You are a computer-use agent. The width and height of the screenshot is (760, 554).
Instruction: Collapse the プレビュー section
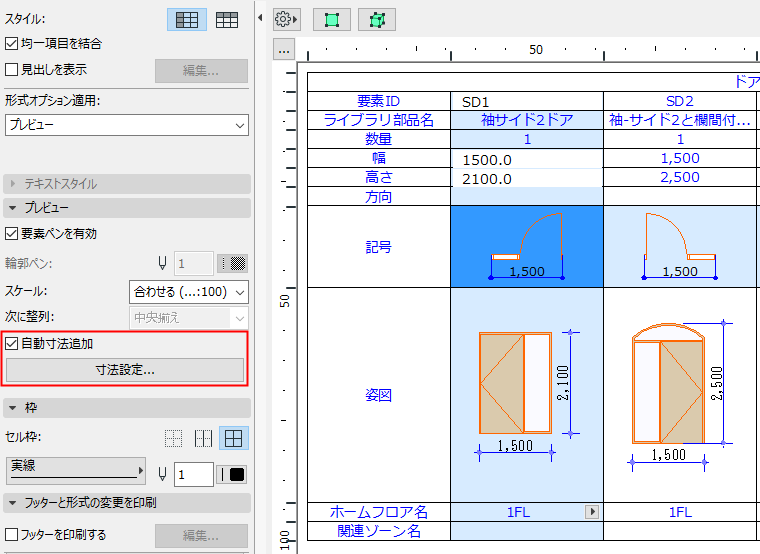(127, 207)
